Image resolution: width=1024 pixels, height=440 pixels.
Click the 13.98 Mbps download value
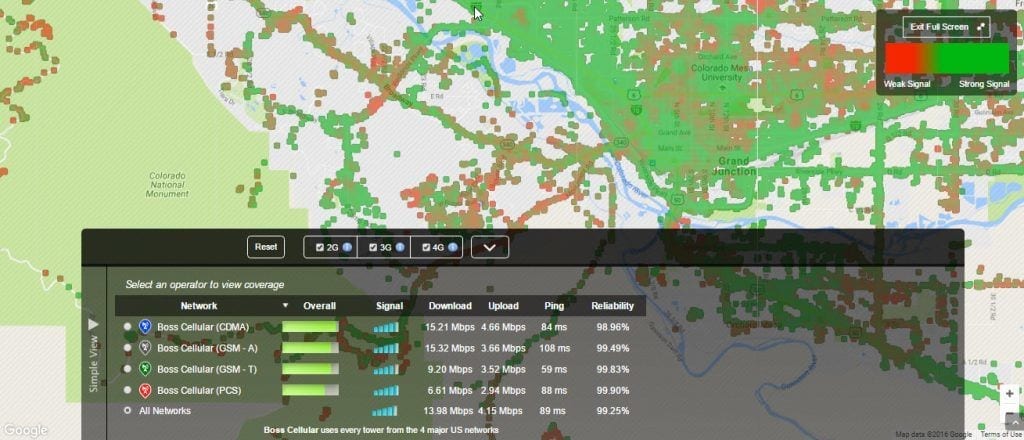click(449, 411)
